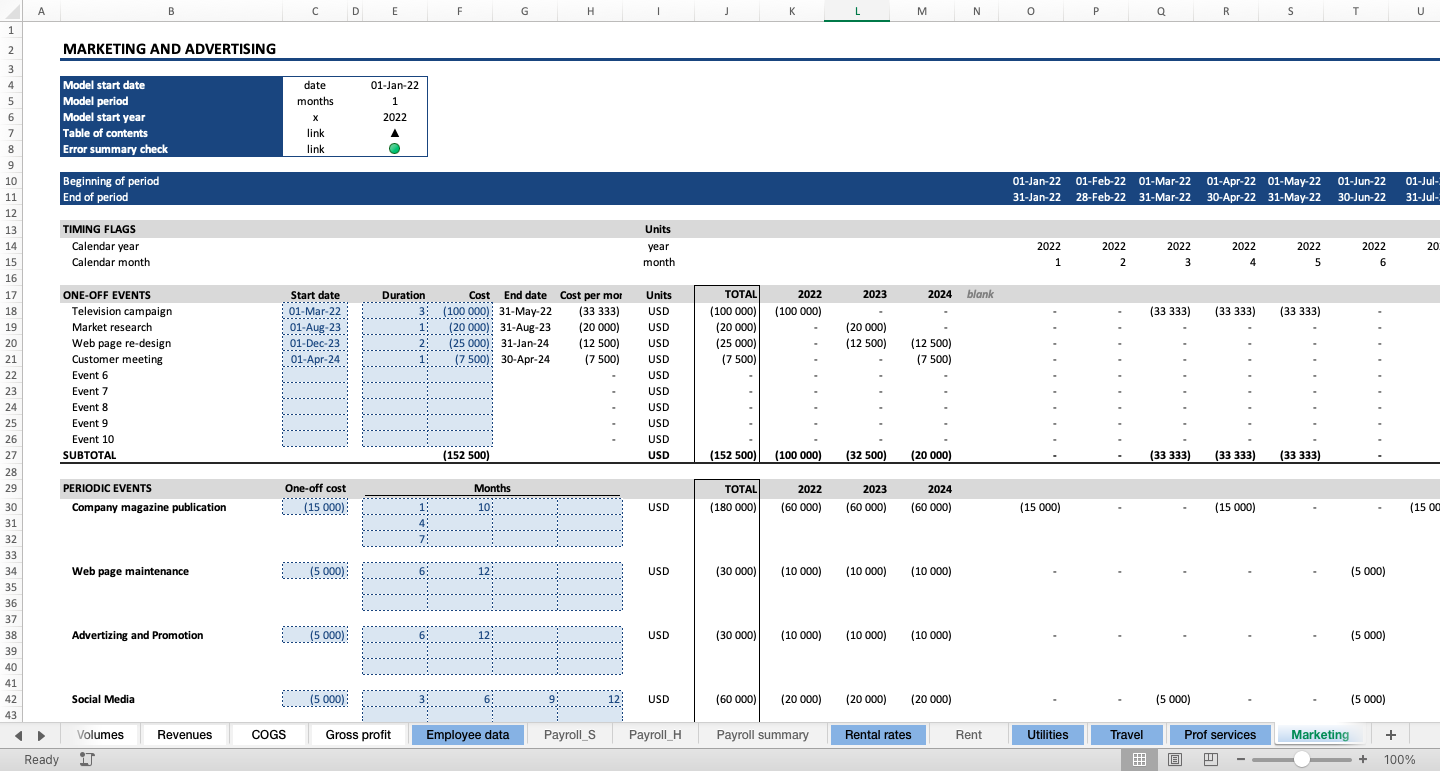Click the Company magazine publication label
The height and width of the screenshot is (771, 1440).
(149, 507)
